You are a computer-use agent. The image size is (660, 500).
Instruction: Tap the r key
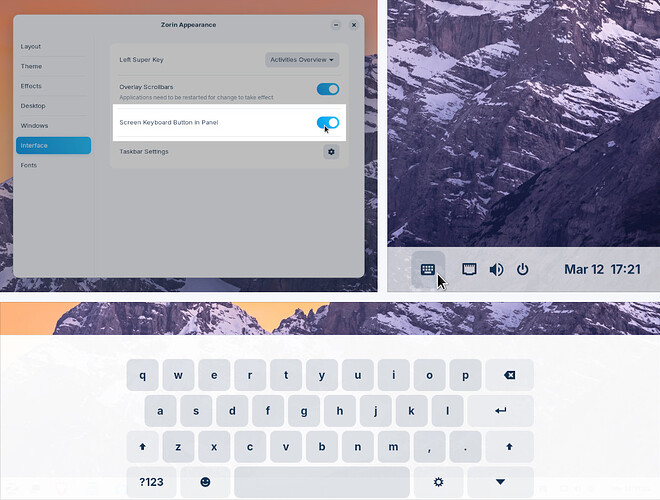coord(250,375)
